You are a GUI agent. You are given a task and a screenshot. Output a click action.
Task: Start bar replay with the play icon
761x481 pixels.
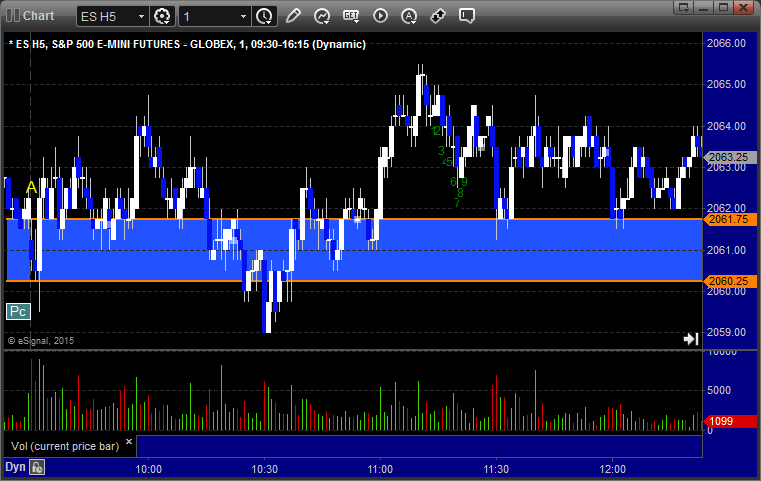coord(380,16)
